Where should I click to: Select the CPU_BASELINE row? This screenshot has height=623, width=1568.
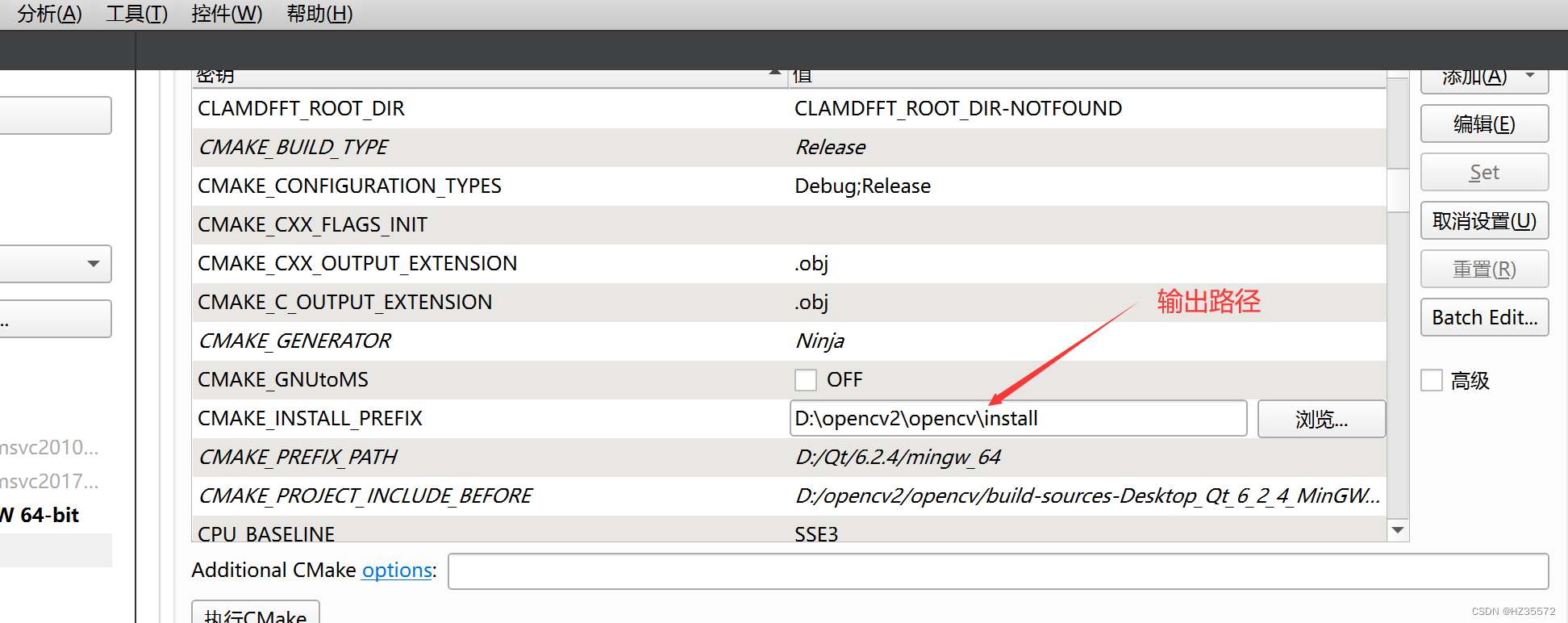coord(789,530)
